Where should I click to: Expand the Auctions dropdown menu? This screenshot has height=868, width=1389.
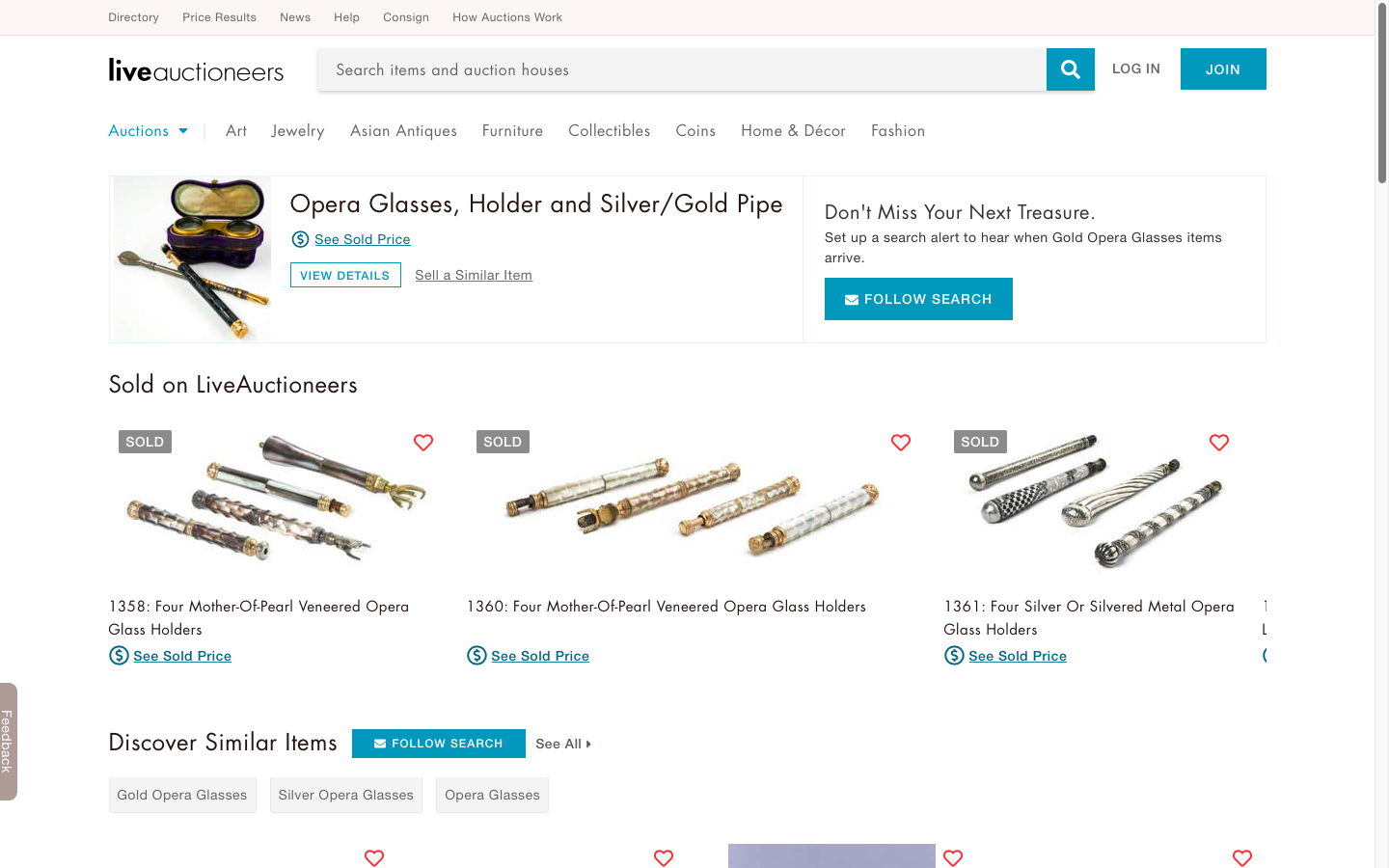pos(149,131)
